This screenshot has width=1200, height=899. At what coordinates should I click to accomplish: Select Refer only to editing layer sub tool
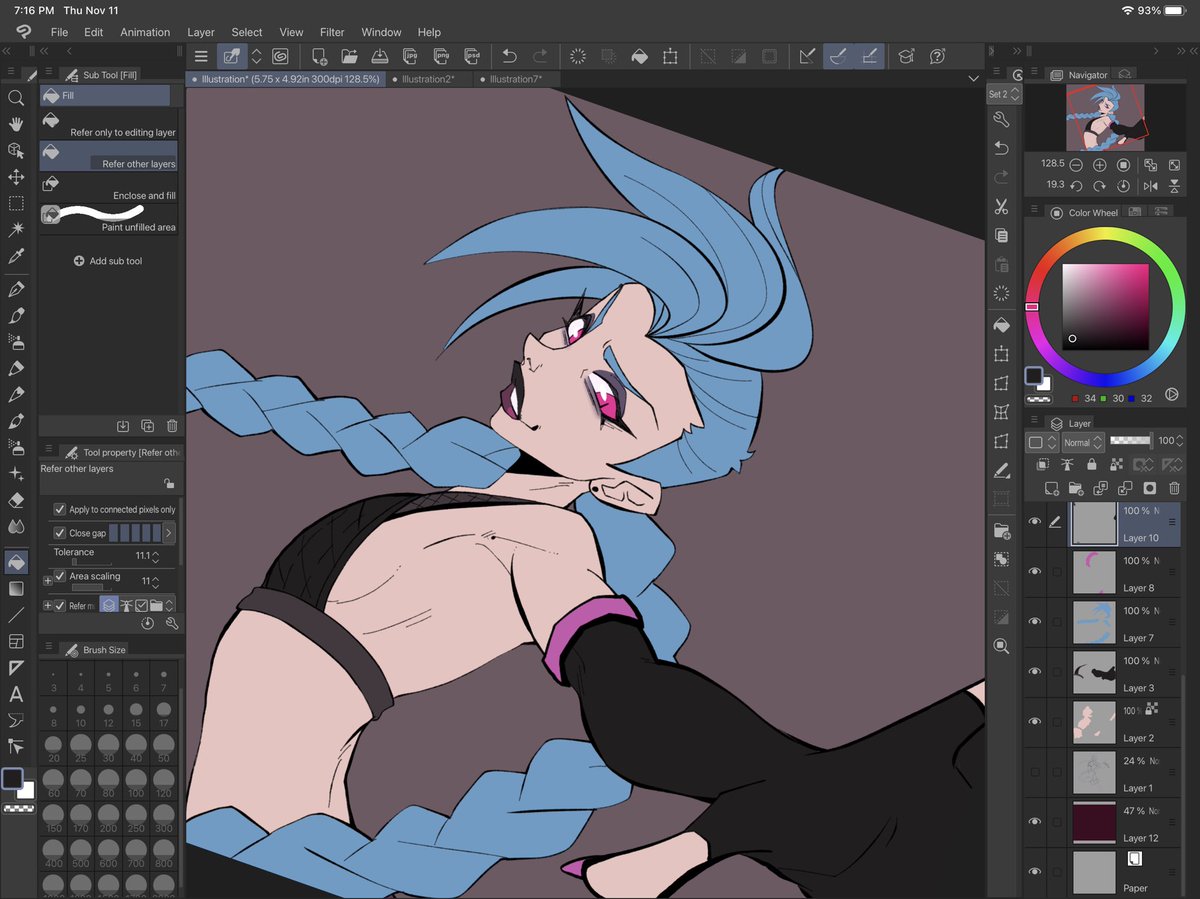point(108,125)
